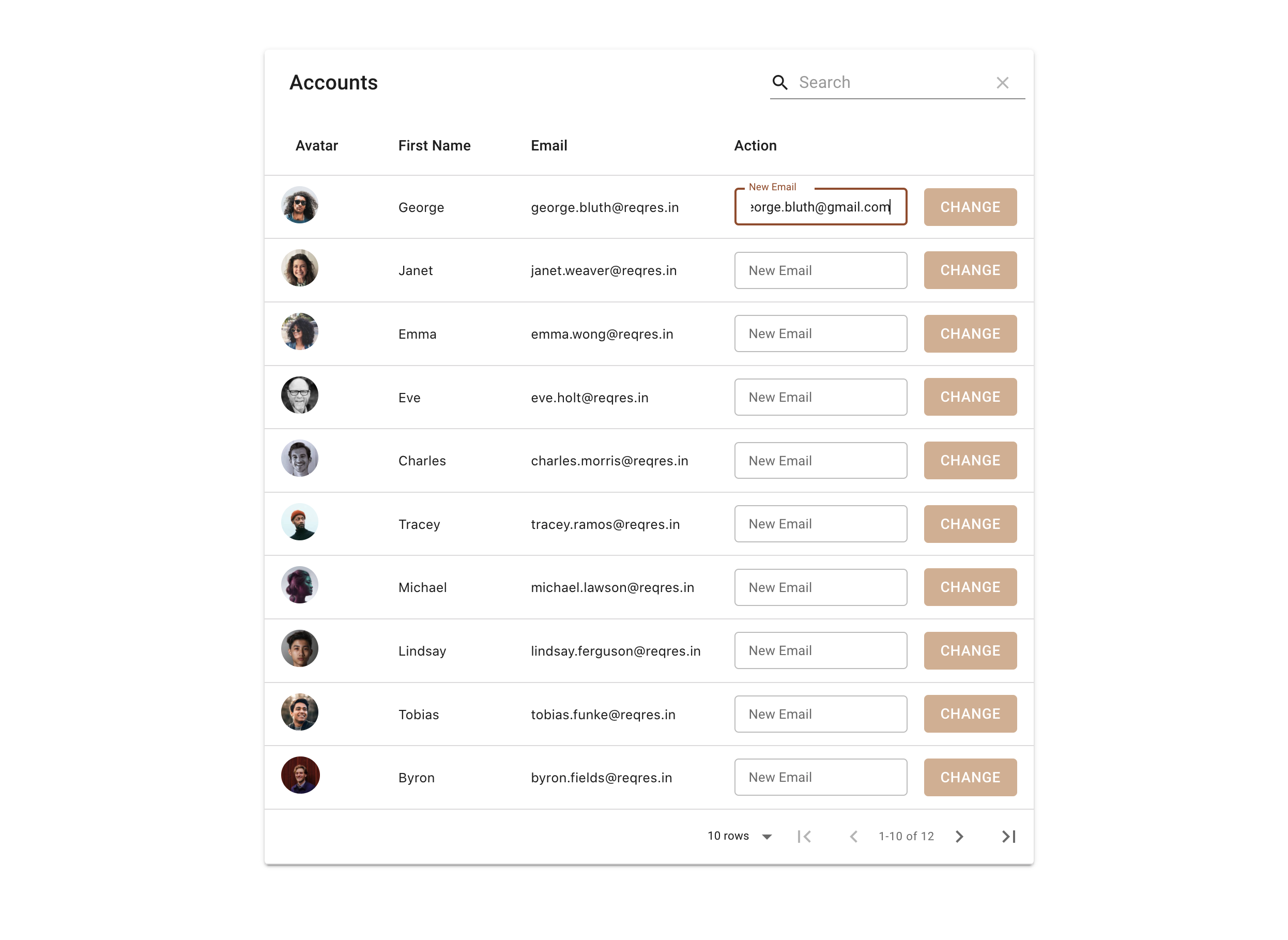Open the '10 rows' per-page dropdown
The height and width of the screenshot is (940, 1288).
(x=739, y=836)
